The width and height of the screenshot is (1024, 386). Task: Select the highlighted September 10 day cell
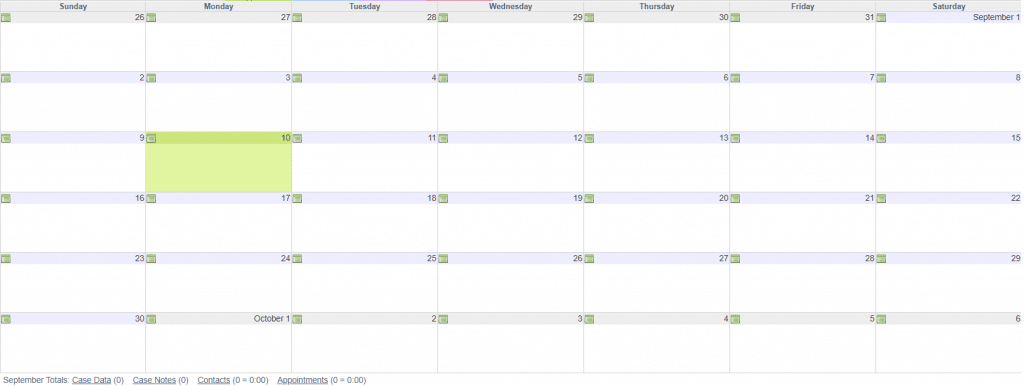pyautogui.click(x=219, y=168)
